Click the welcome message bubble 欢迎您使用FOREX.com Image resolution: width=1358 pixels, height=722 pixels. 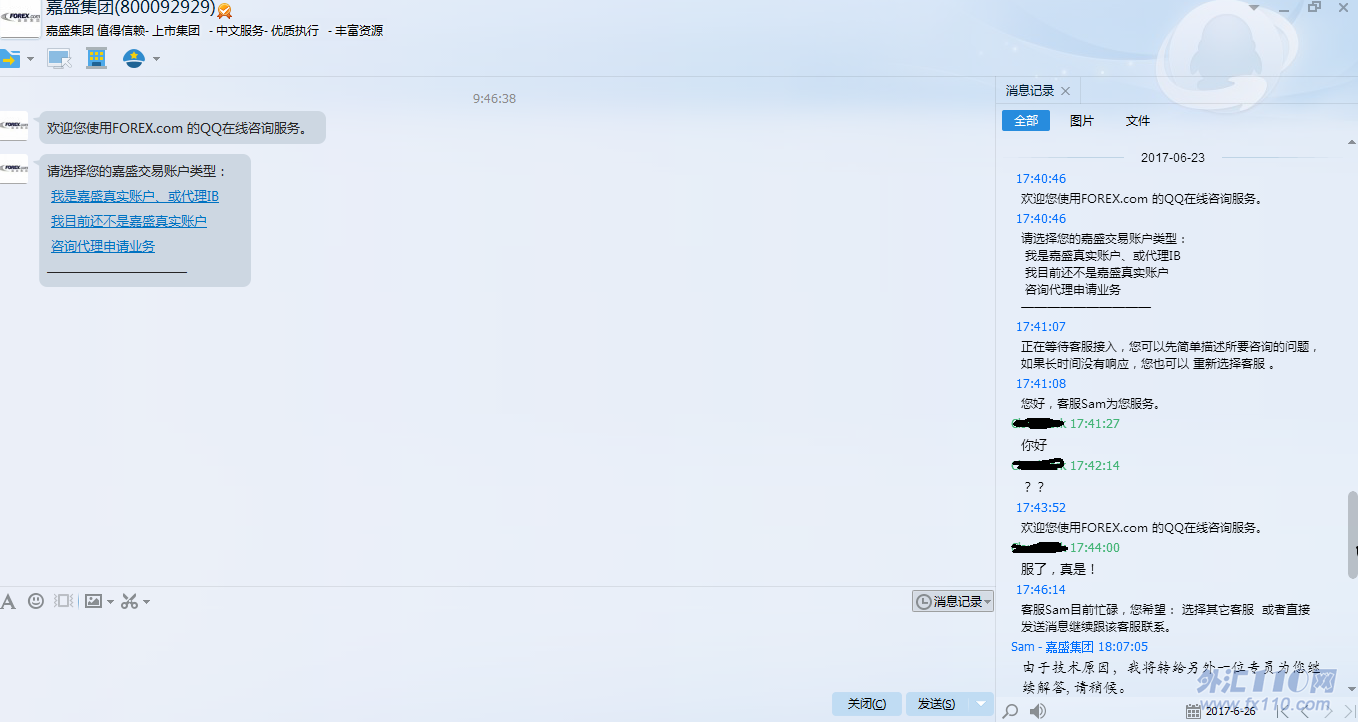[x=183, y=128]
